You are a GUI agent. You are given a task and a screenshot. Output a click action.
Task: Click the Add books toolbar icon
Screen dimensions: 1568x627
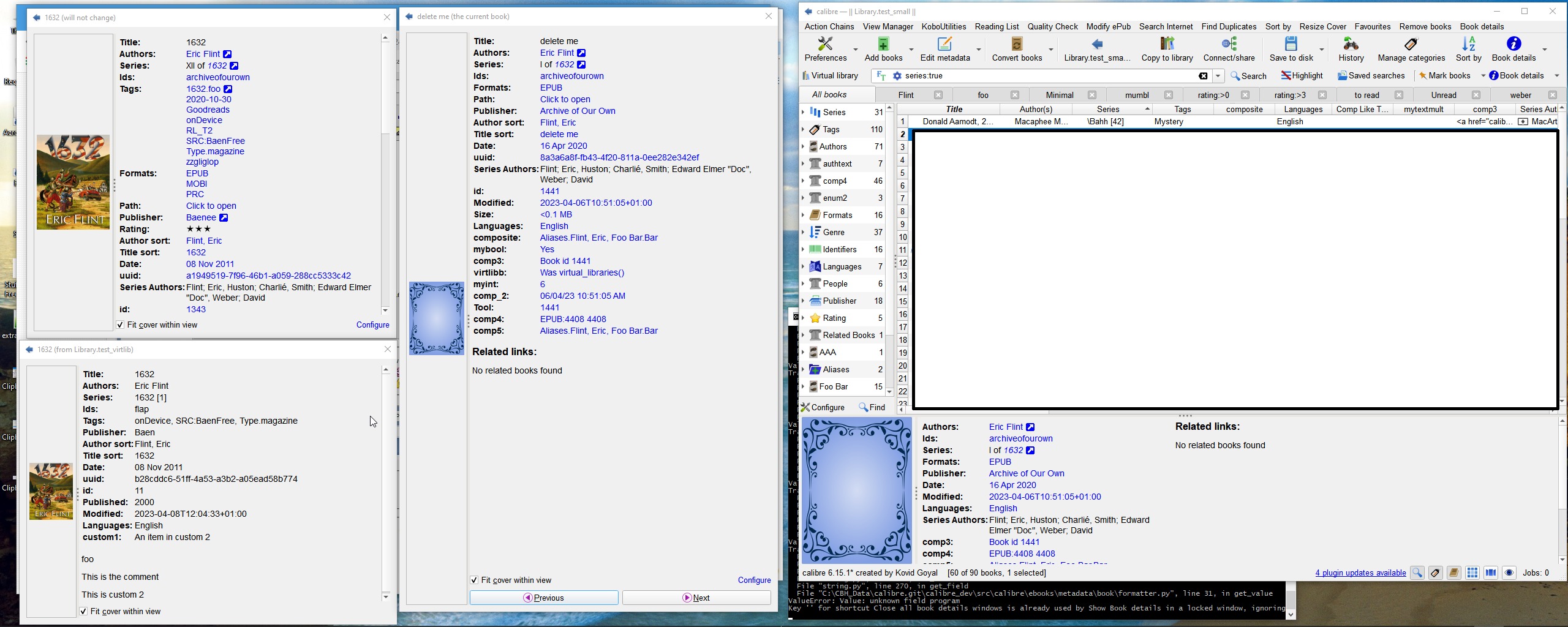[x=883, y=48]
